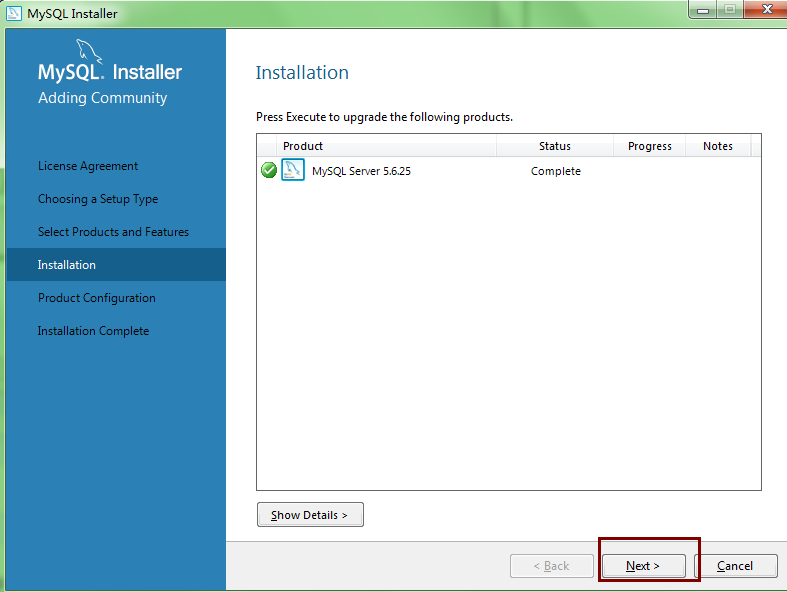Go to Installation Complete step
The image size is (787, 592).
93,331
